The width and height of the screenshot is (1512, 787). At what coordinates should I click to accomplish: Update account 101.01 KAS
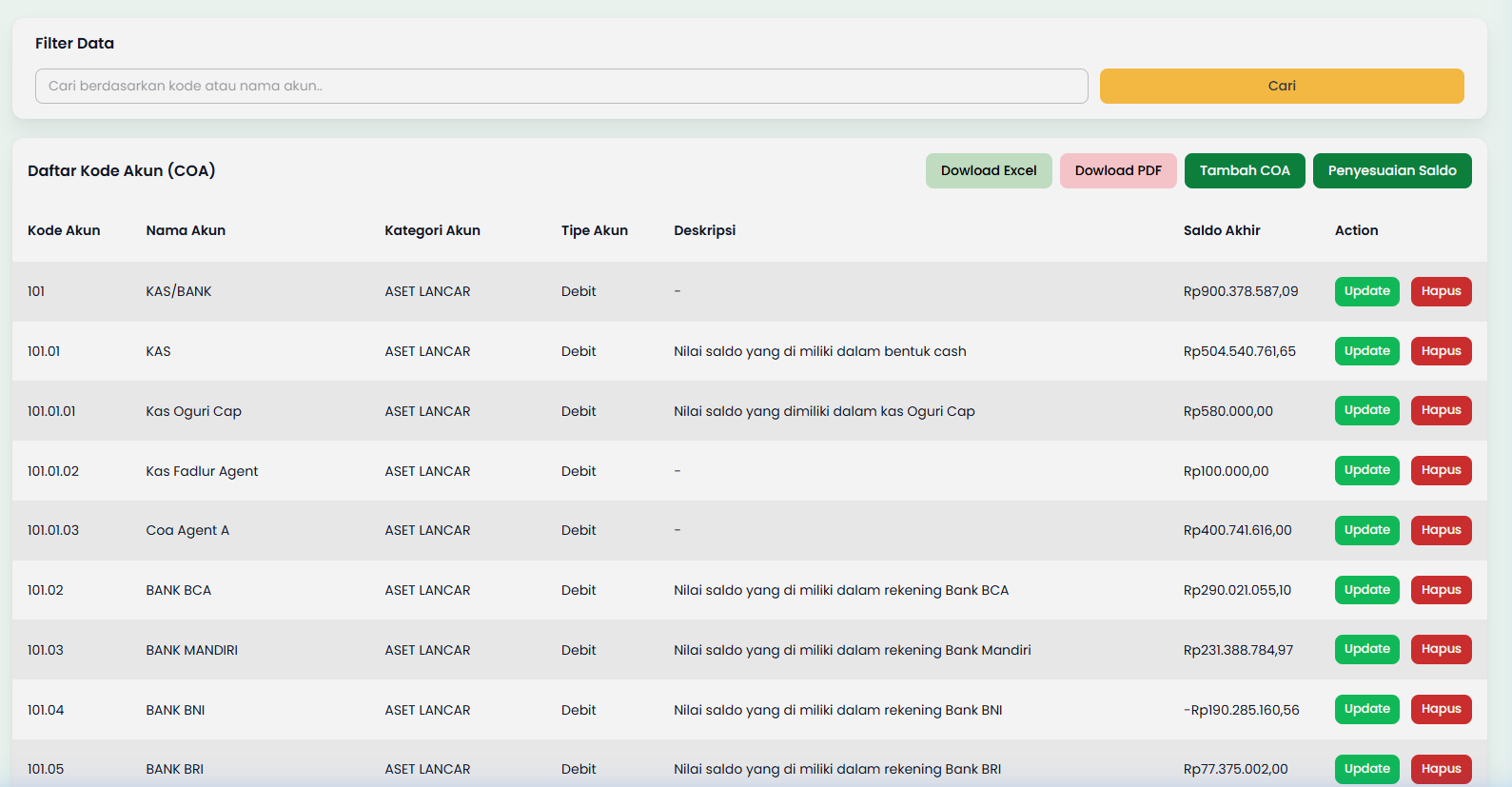(x=1366, y=351)
